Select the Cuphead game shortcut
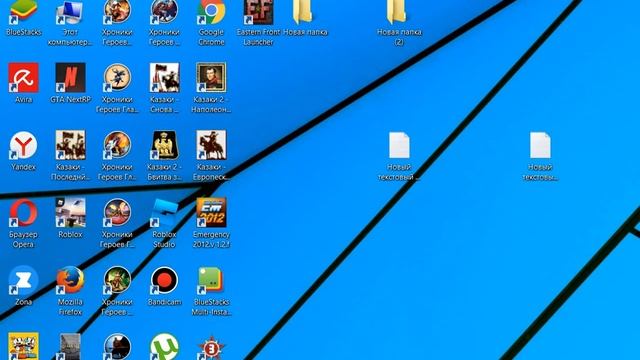The width and height of the screenshot is (640, 360). pos(23,346)
